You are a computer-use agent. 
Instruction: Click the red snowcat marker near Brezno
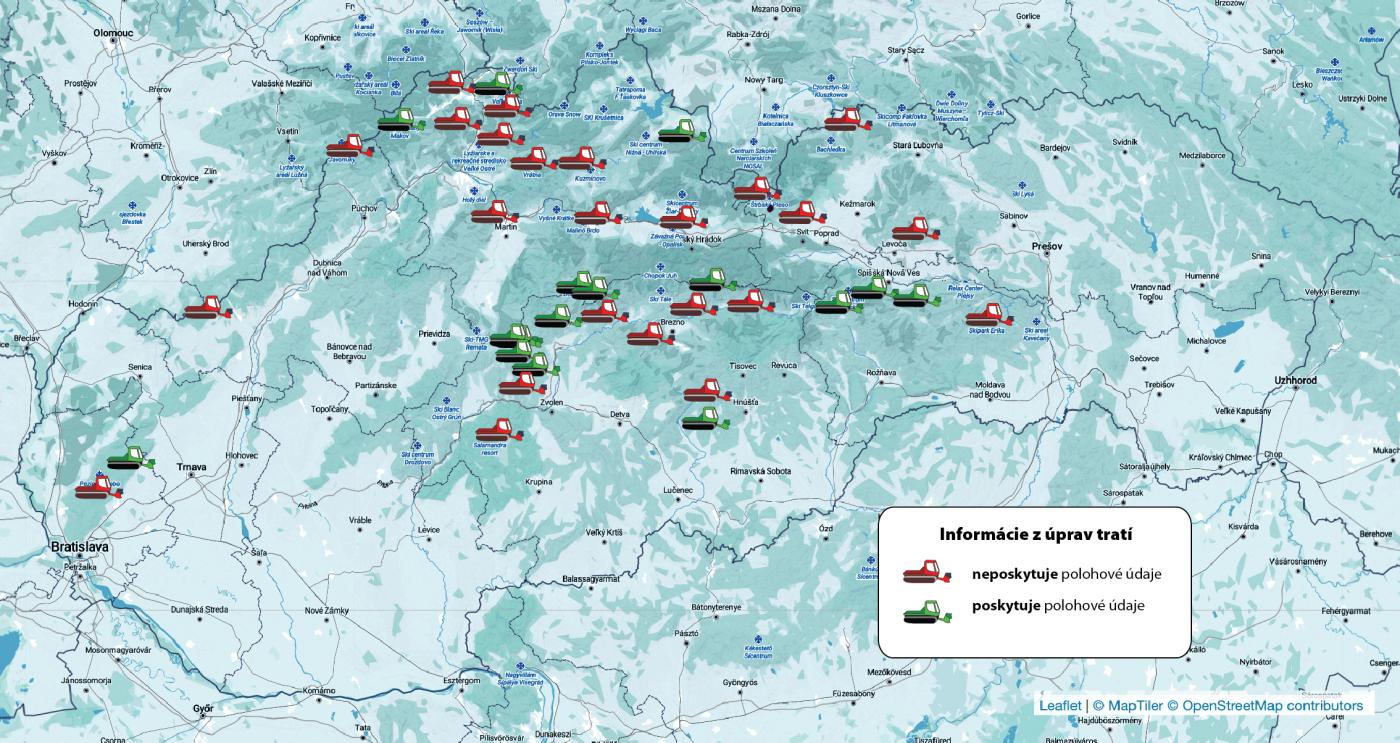click(x=651, y=334)
